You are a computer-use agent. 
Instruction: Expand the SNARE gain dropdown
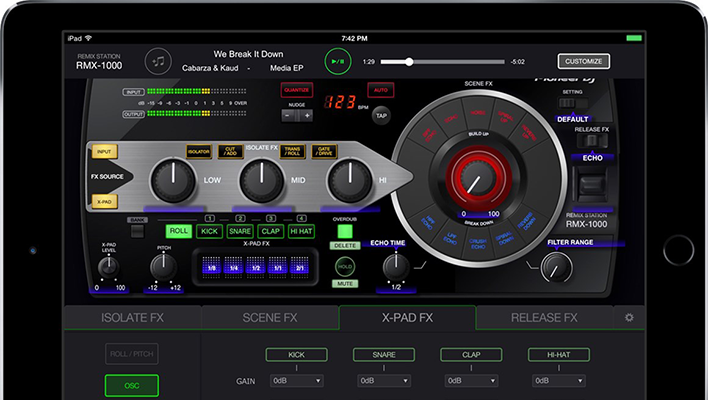(x=384, y=381)
